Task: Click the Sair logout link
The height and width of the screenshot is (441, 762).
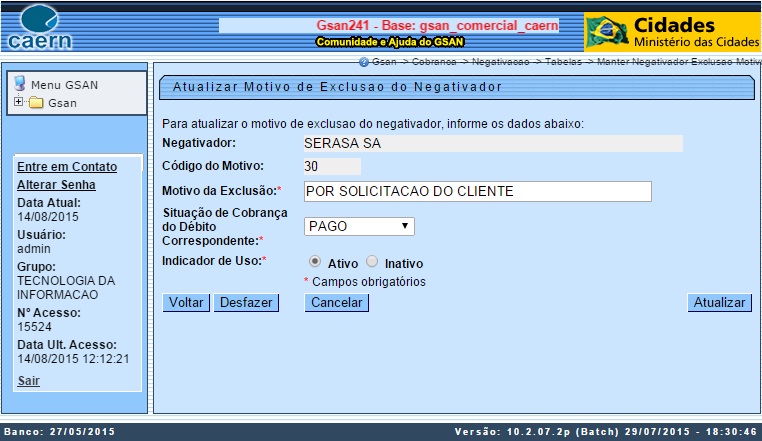Action: coord(29,381)
